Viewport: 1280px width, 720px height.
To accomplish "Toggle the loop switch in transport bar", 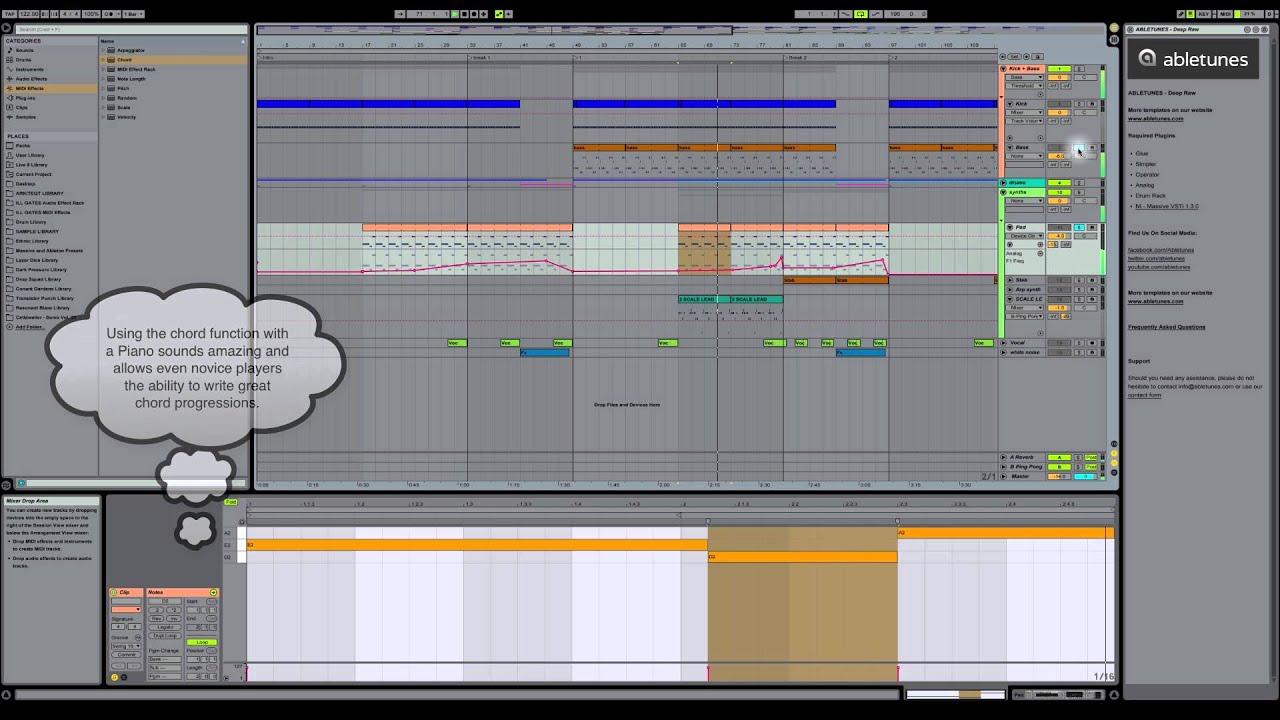I will point(860,14).
